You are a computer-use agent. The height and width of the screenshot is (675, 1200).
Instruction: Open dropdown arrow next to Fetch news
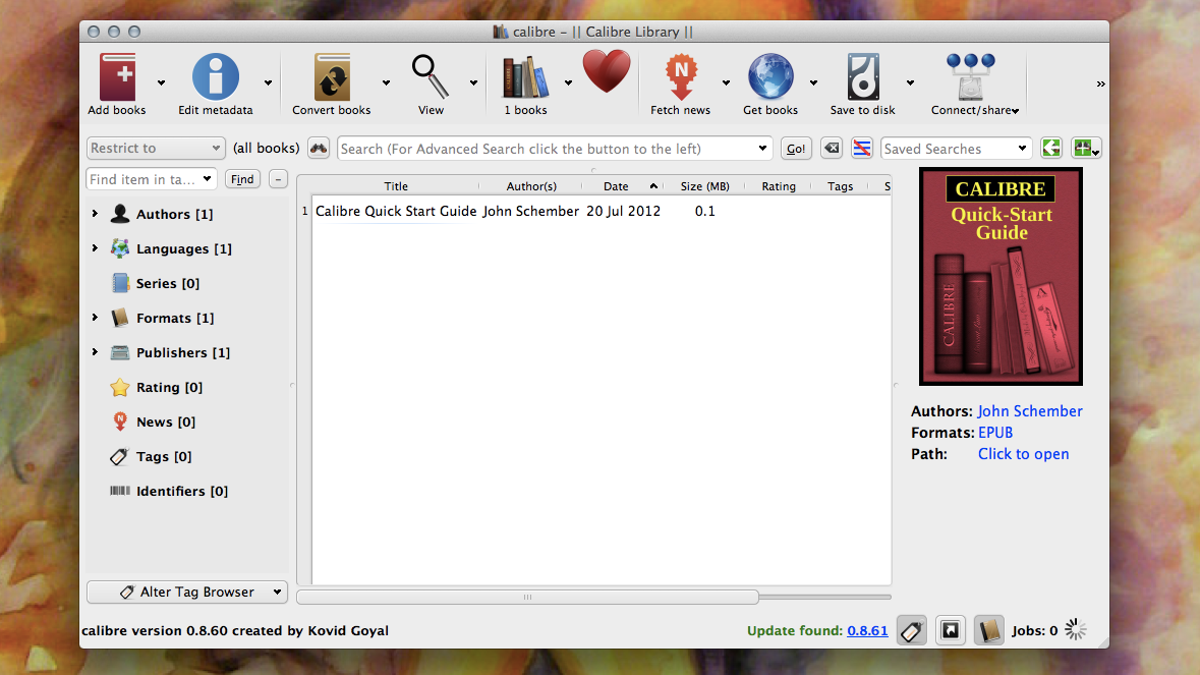(x=726, y=83)
